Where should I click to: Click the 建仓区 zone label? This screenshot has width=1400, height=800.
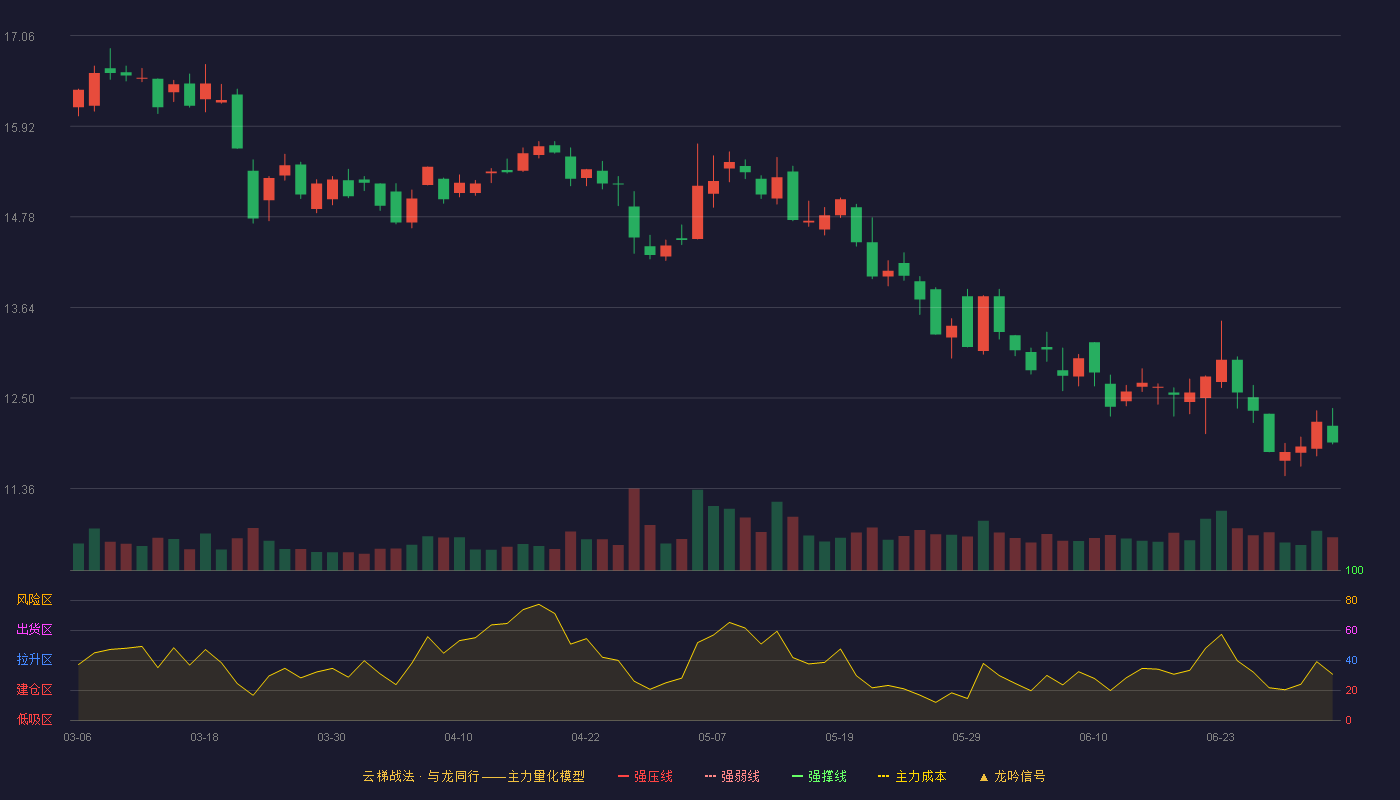coord(34,690)
